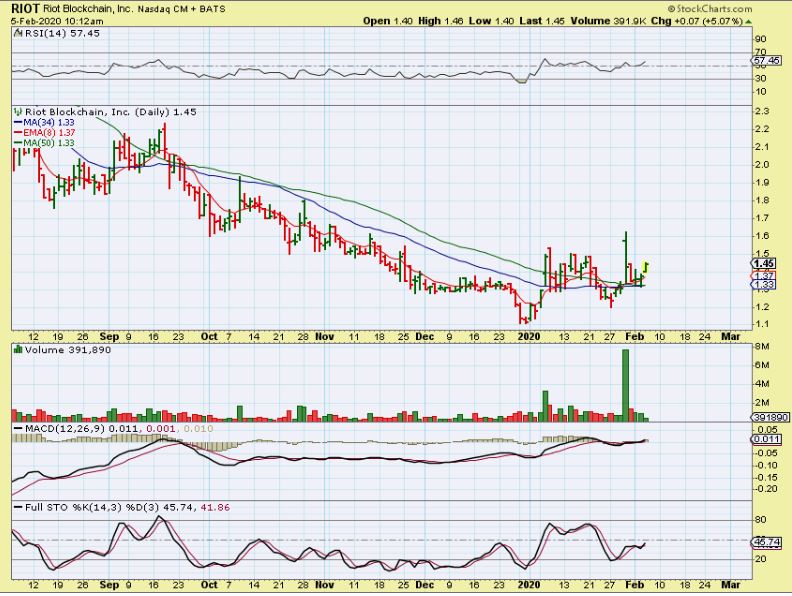Screen dimensions: 792x596
Task: Click the Full STO legend line marker
Action: coord(18,507)
